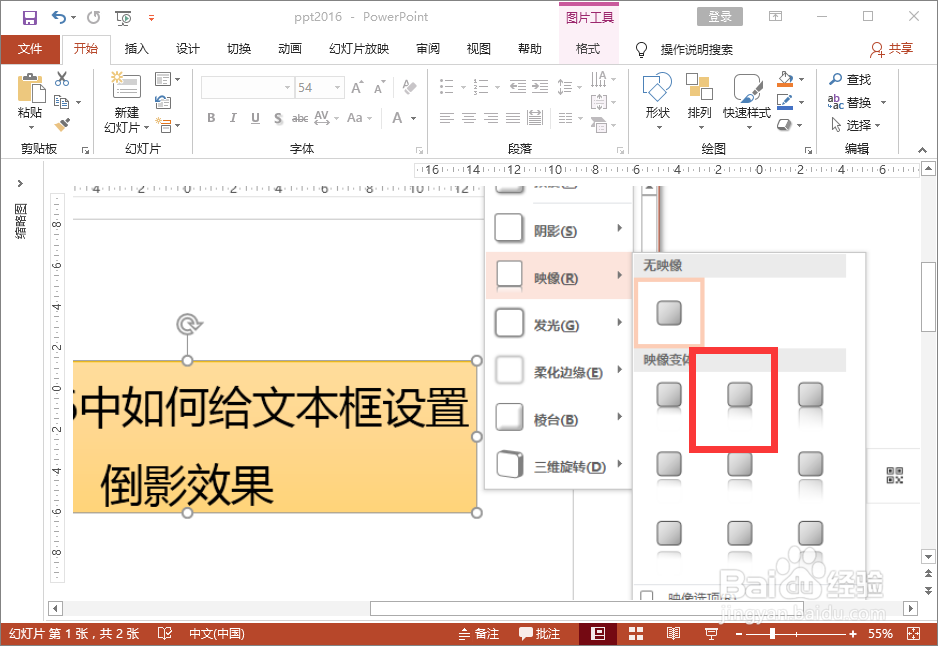
Task: Select the No Reflection thumbnail
Action: click(x=669, y=312)
